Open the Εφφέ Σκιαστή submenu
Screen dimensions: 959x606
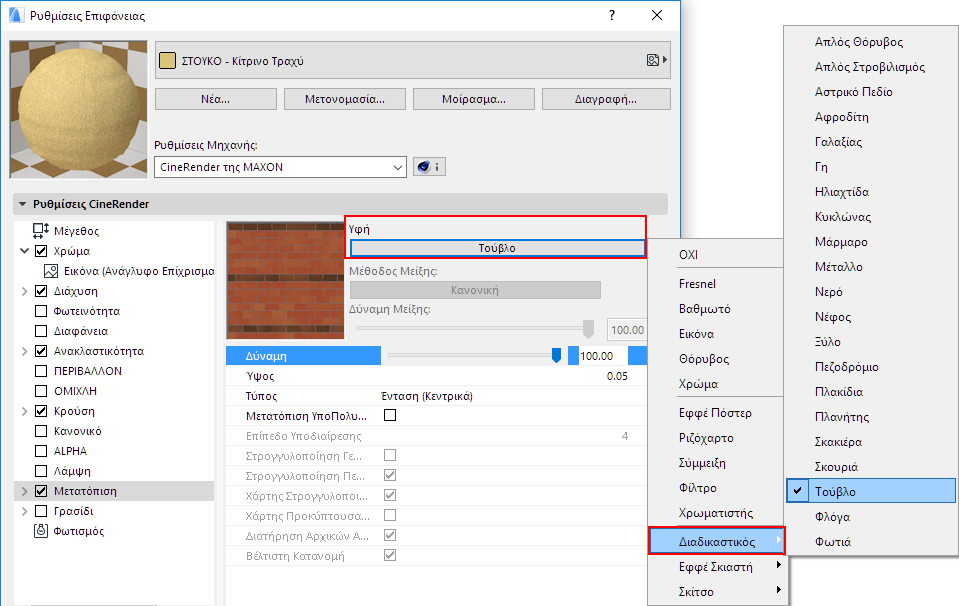coord(717,566)
